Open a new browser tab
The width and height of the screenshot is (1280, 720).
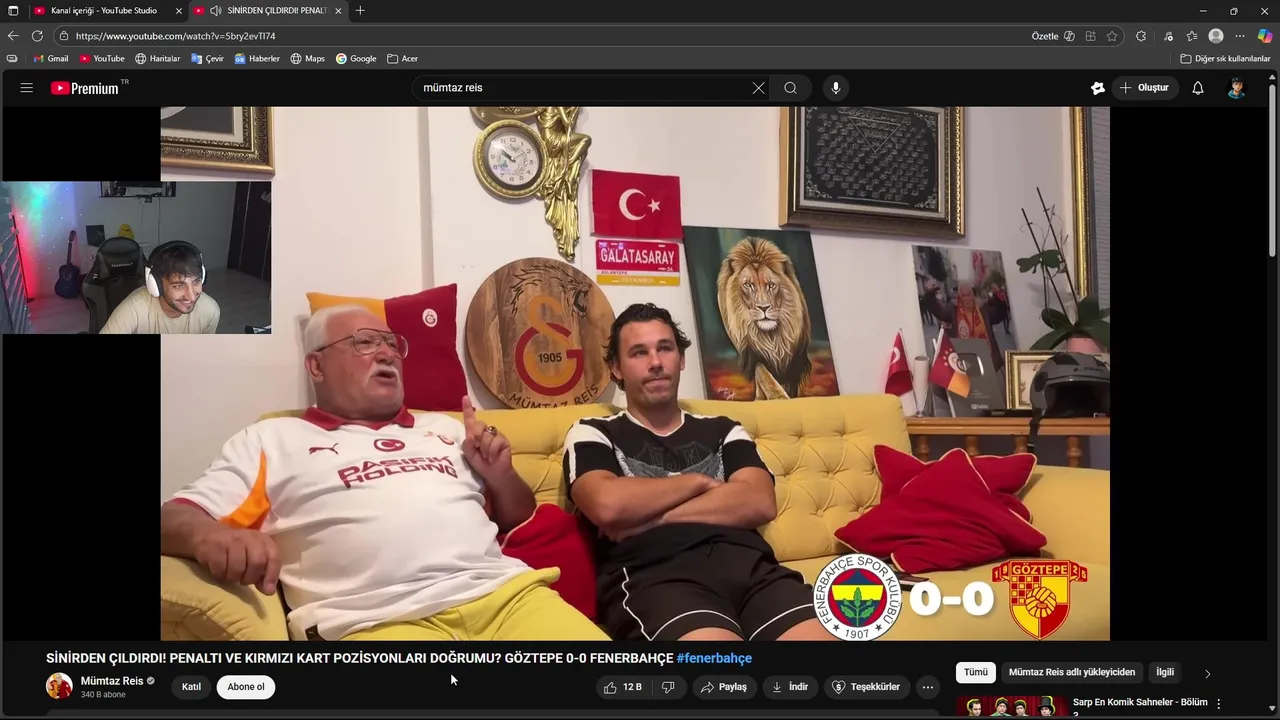360,10
